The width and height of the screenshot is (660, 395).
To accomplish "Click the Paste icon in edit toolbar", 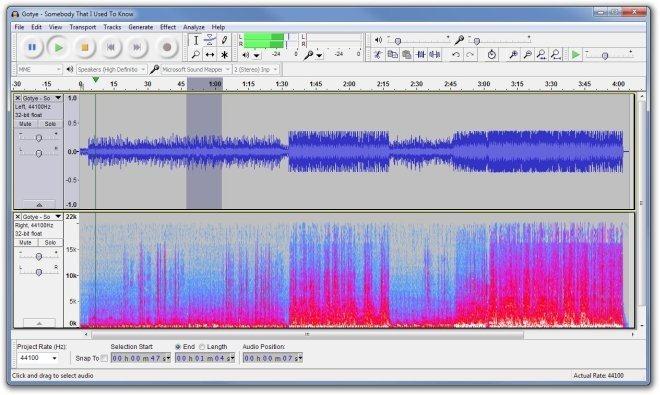I will coord(406,54).
